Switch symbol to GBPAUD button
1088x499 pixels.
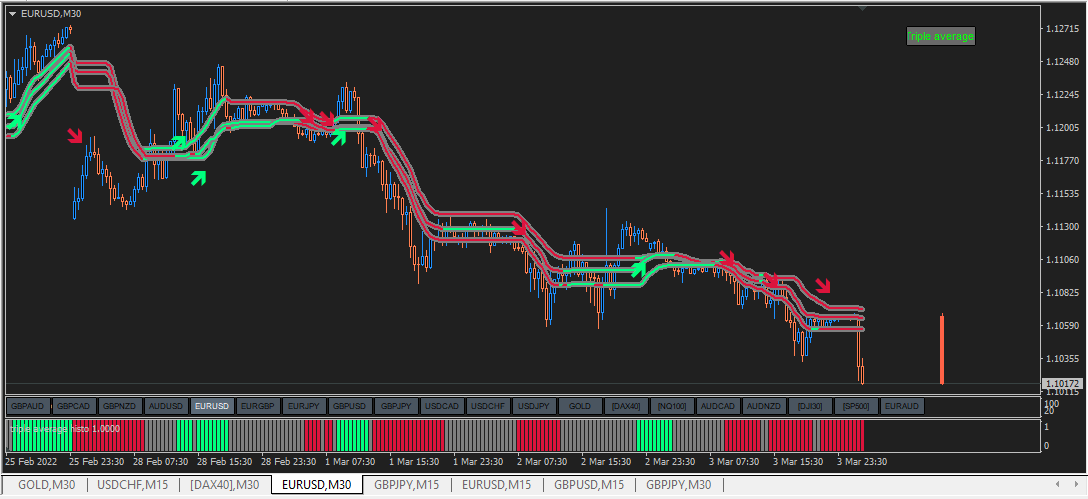click(x=28, y=406)
